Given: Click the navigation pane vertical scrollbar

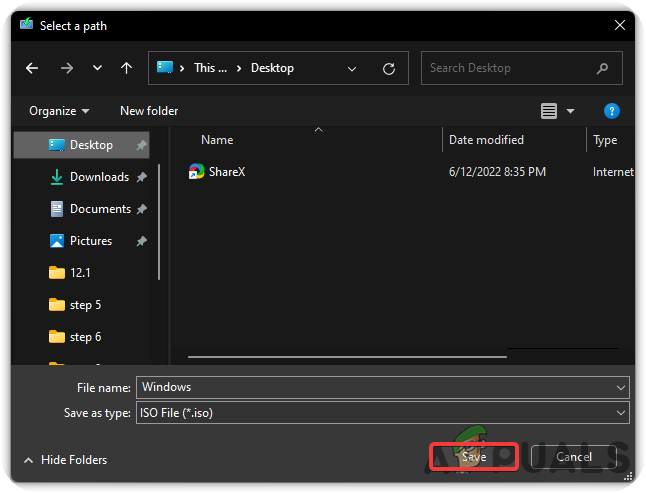Looking at the screenshot, I should (159, 222).
